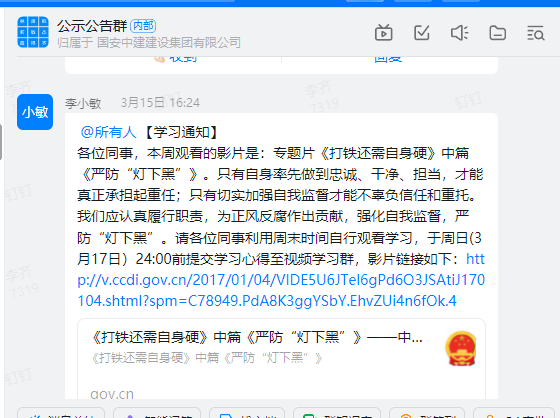Click the gov.cn source label in preview
The width and height of the screenshot is (560, 418).
click(x=112, y=394)
